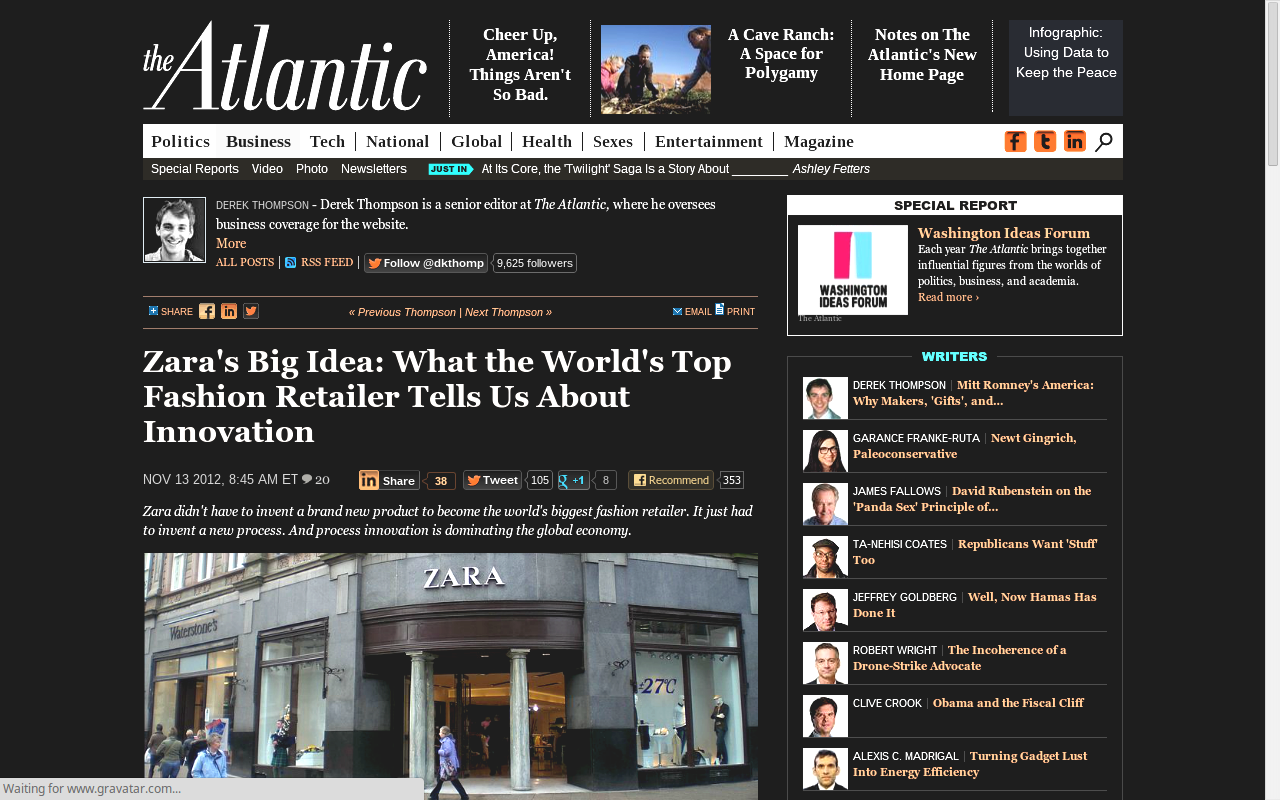Click the Zara's Big Idea article headline
Image resolution: width=1280 pixels, height=800 pixels.
point(437,396)
